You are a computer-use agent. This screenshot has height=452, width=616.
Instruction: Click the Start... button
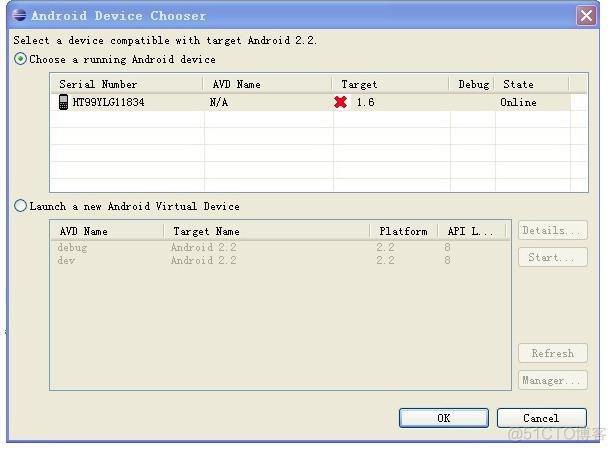(x=553, y=257)
